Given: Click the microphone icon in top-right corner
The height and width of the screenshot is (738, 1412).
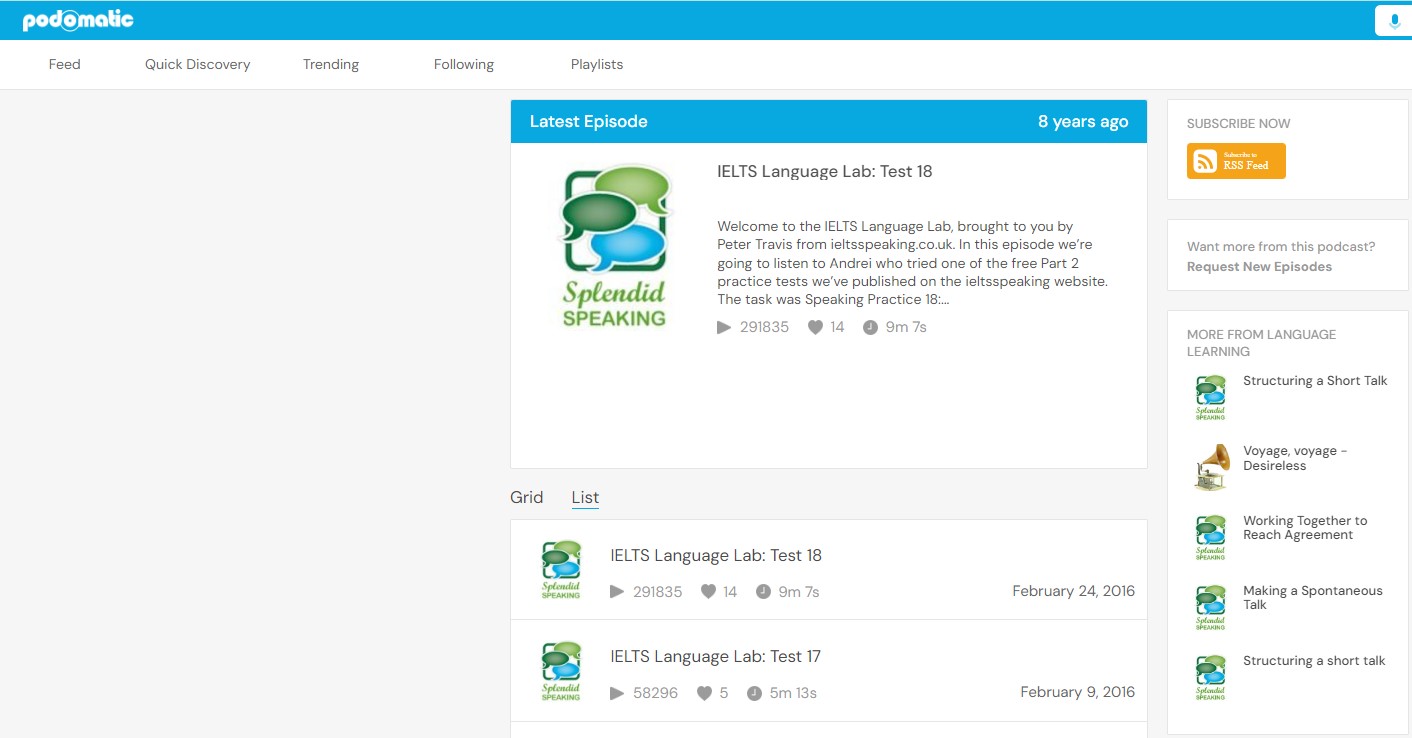Looking at the screenshot, I should click(x=1395, y=21).
